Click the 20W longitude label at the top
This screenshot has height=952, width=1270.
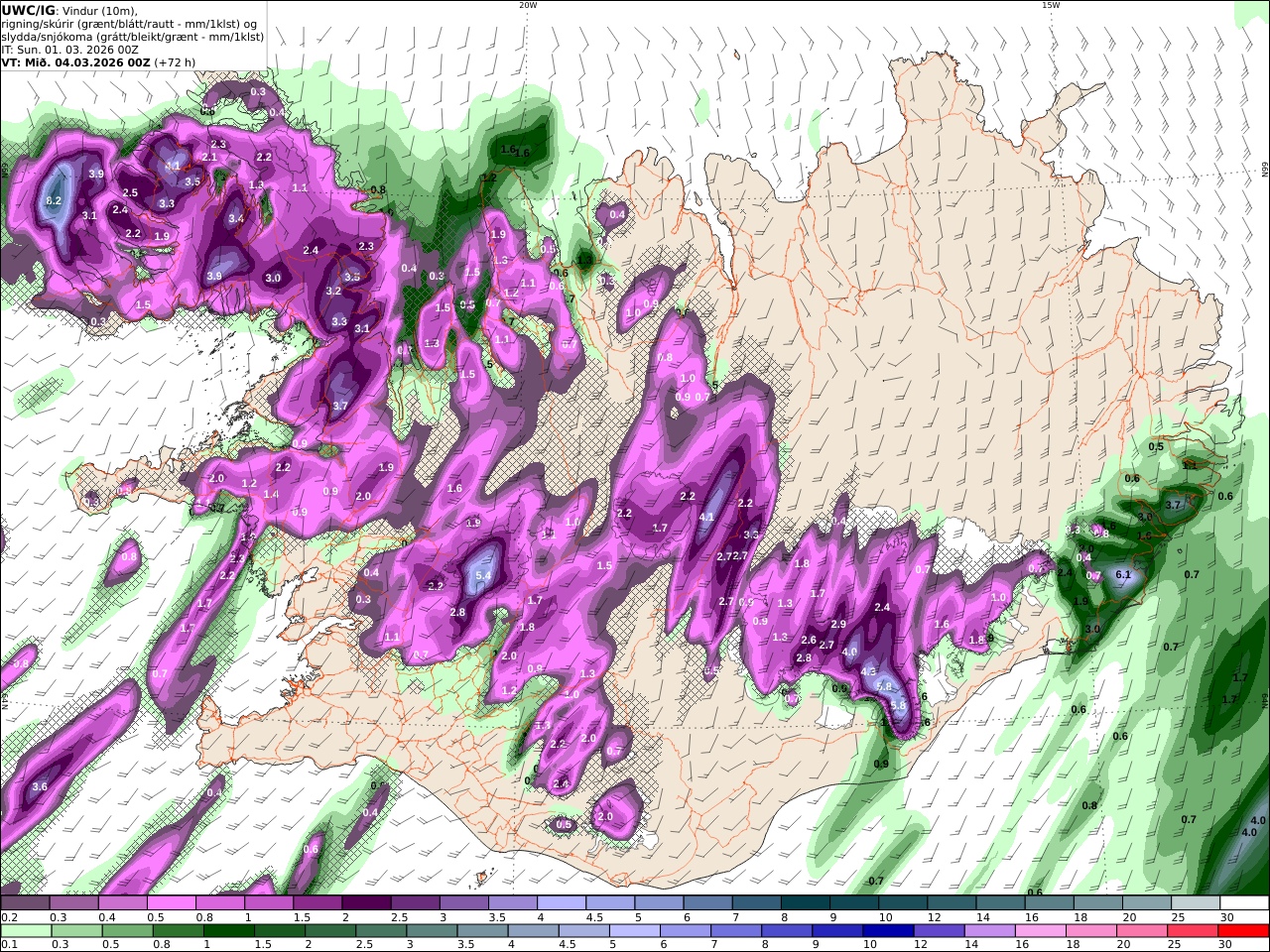coord(528,5)
